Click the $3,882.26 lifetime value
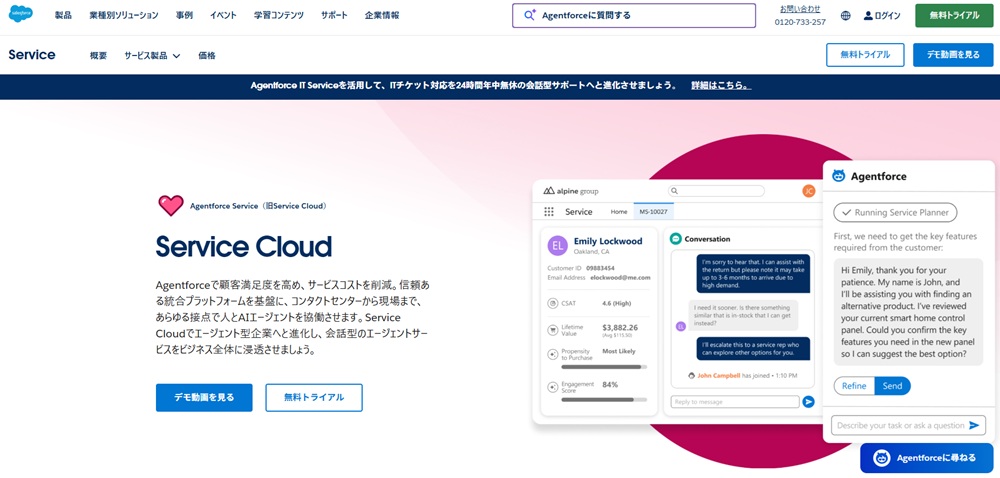The width and height of the screenshot is (1000, 478). [620, 327]
